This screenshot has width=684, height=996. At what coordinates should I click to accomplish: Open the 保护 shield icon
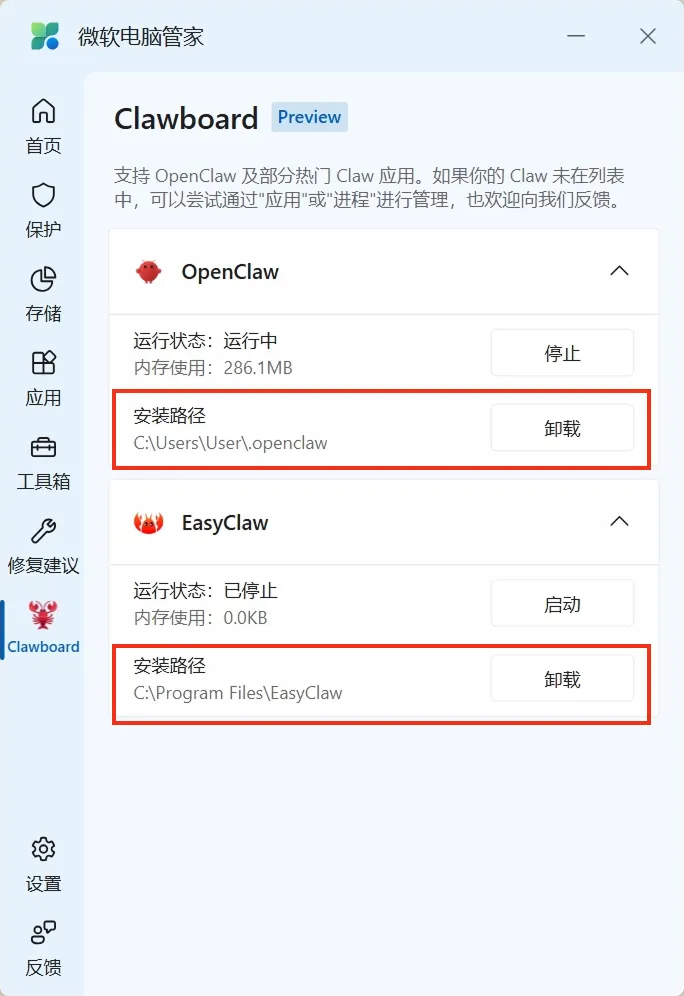(43, 195)
